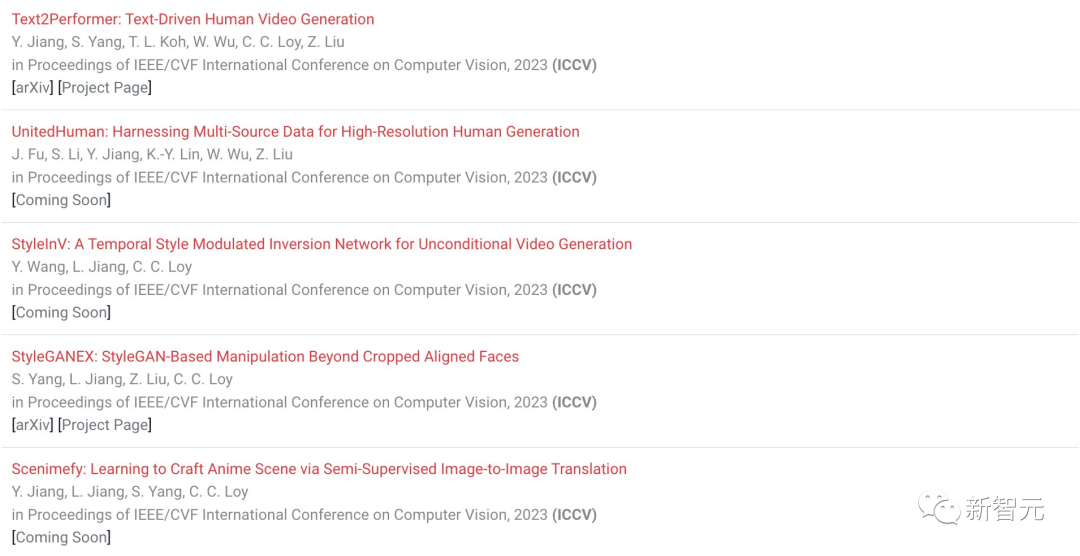Open the StyleInV paper title link
The height and width of the screenshot is (556, 1080).
pos(322,244)
